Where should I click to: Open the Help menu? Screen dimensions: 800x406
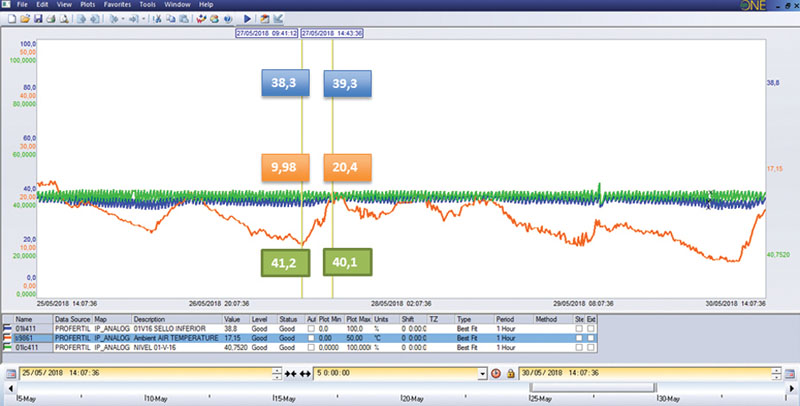[206, 5]
